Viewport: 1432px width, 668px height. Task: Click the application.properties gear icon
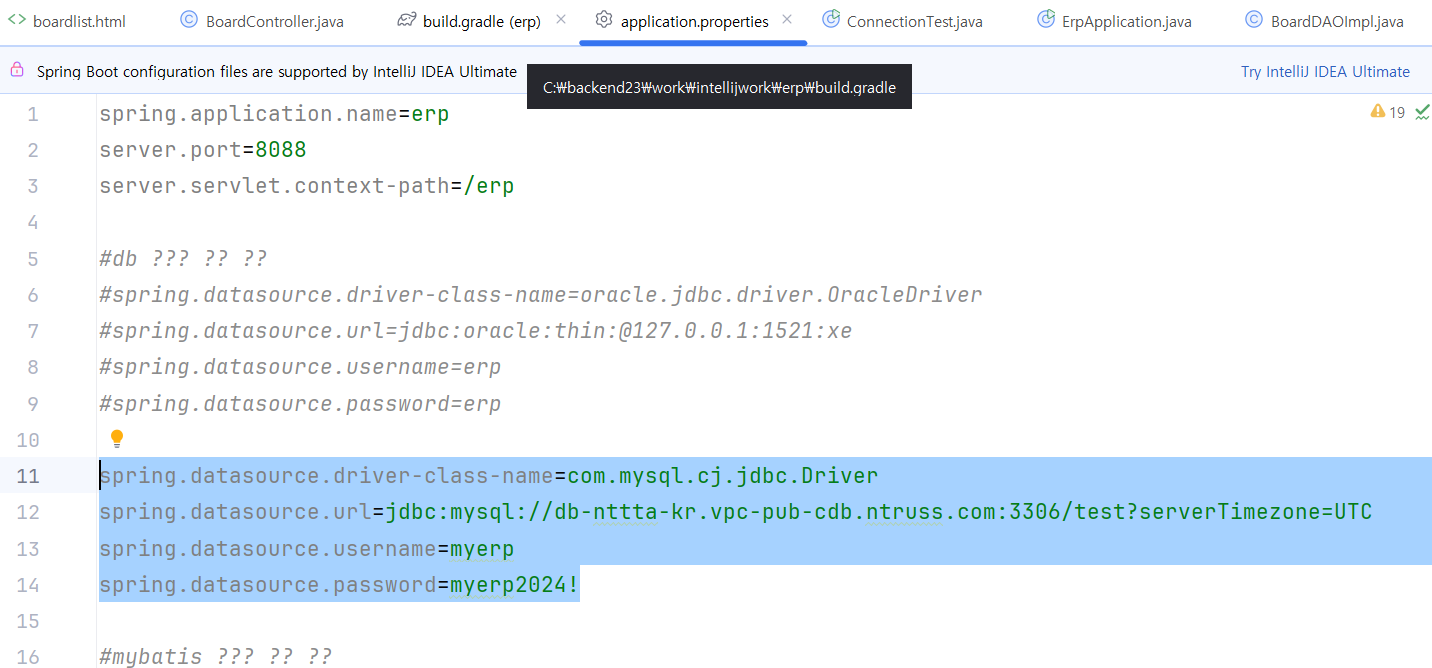(x=603, y=20)
